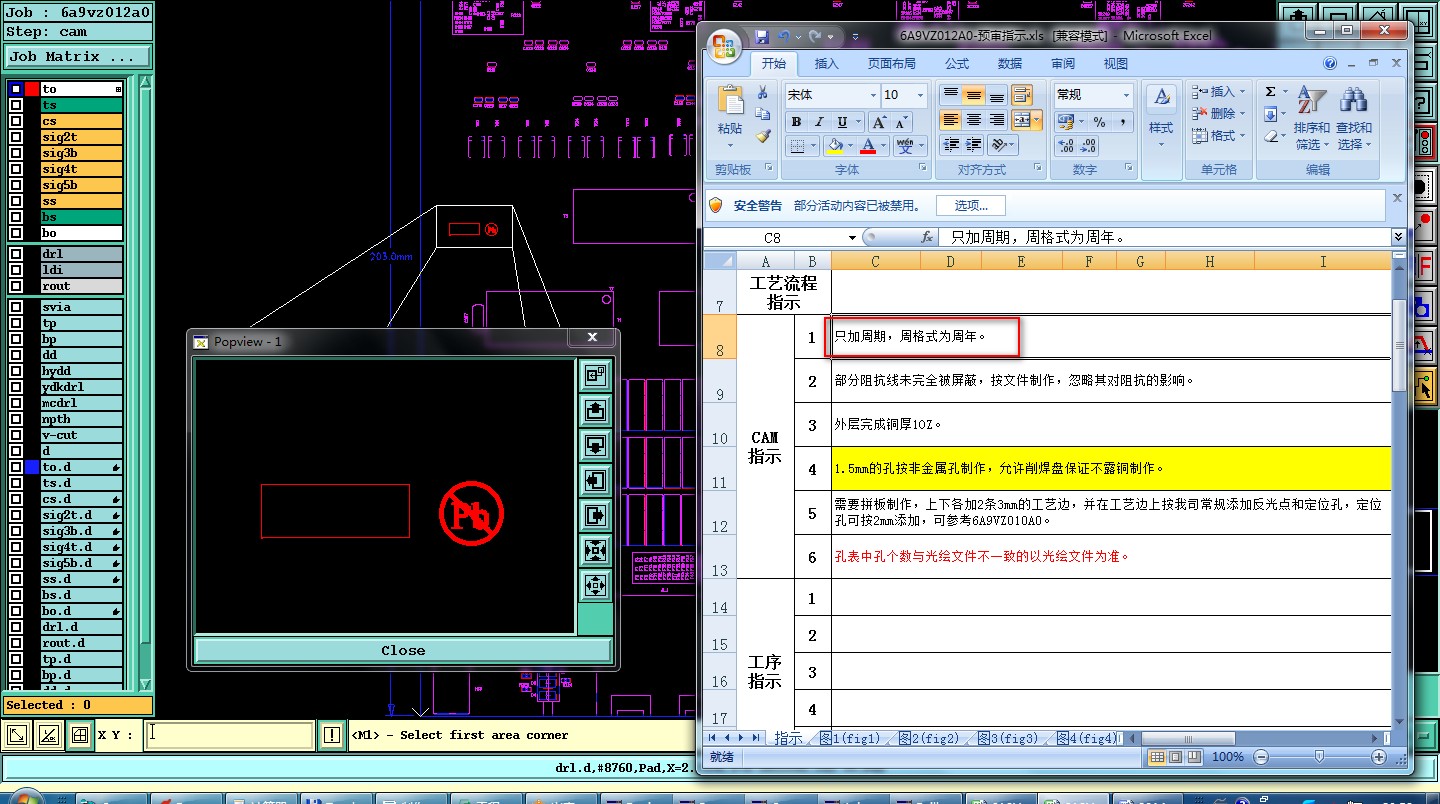Image resolution: width=1440 pixels, height=804 pixels.
Task: Copy the selected cells in Excel
Action: point(763,114)
